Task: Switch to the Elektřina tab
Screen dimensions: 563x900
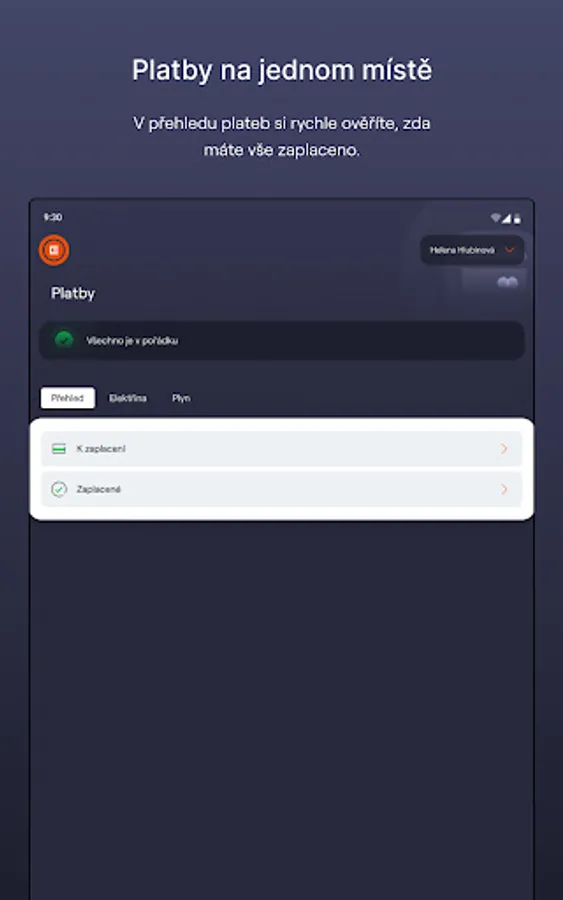Action: 127,398
